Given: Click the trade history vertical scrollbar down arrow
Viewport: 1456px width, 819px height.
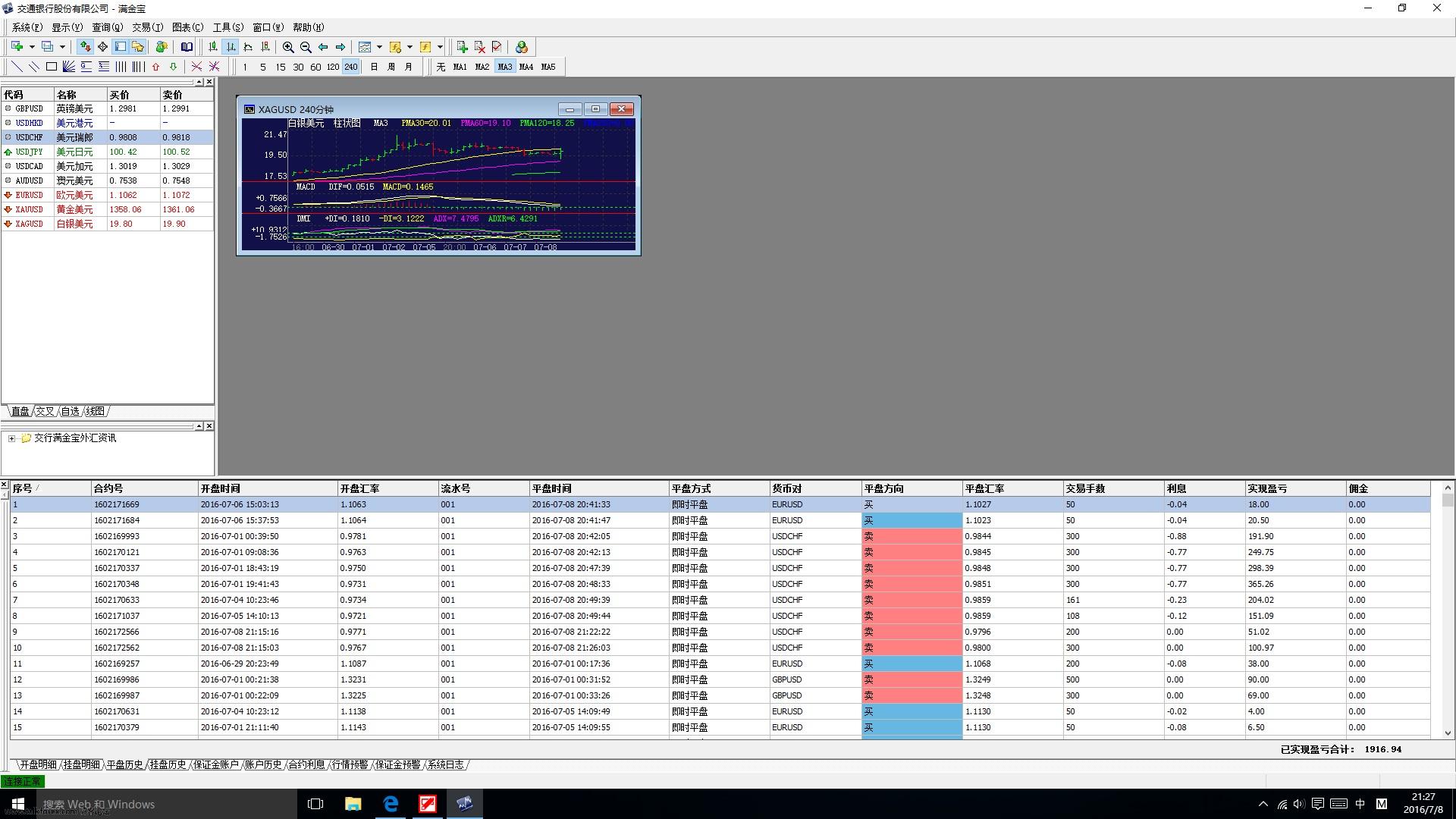Looking at the screenshot, I should click(x=1448, y=733).
